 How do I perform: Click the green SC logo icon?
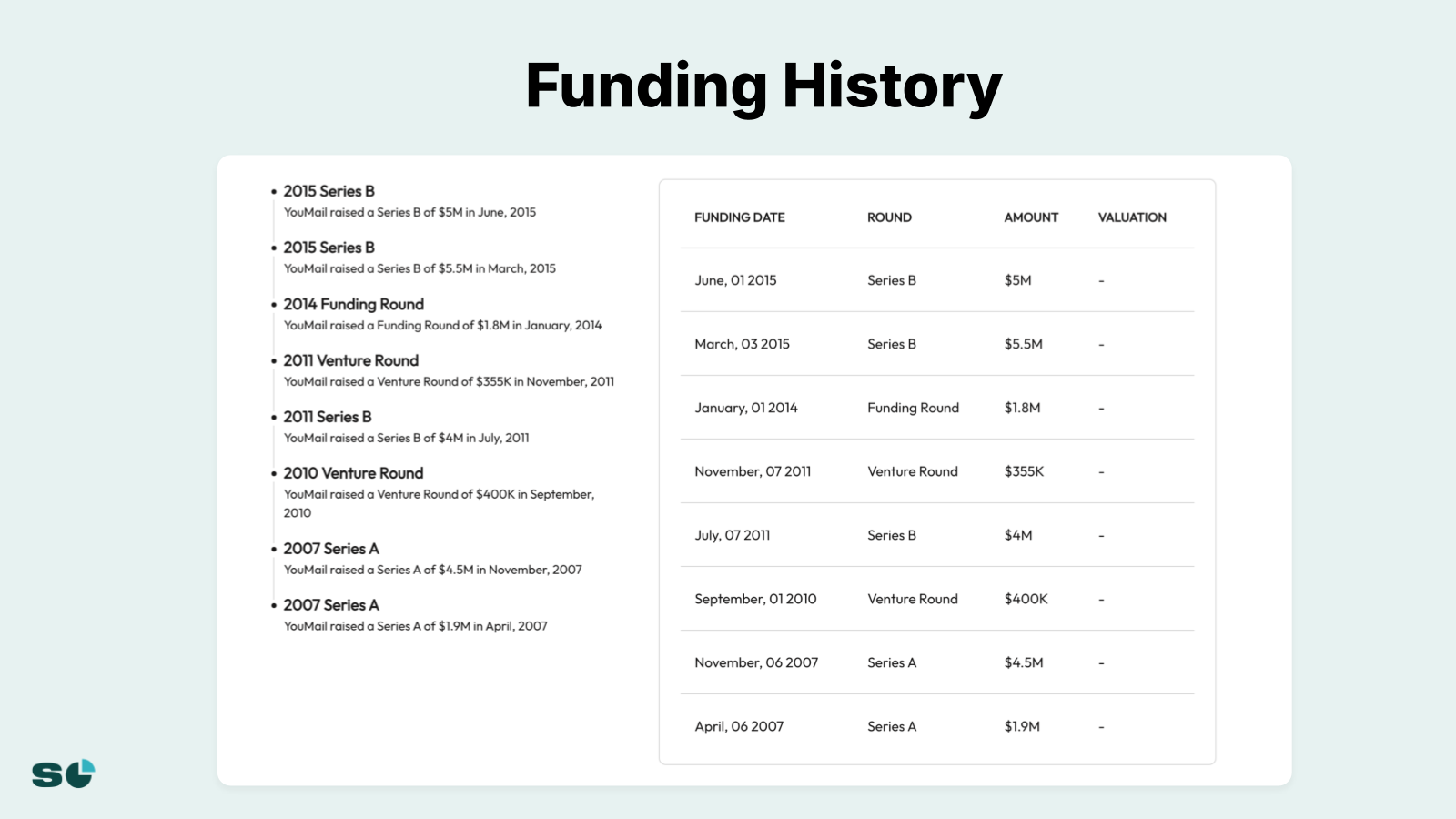(x=63, y=773)
